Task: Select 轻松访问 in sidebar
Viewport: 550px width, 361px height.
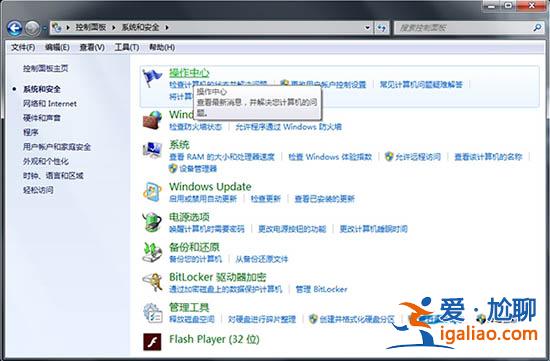Action: click(38, 190)
